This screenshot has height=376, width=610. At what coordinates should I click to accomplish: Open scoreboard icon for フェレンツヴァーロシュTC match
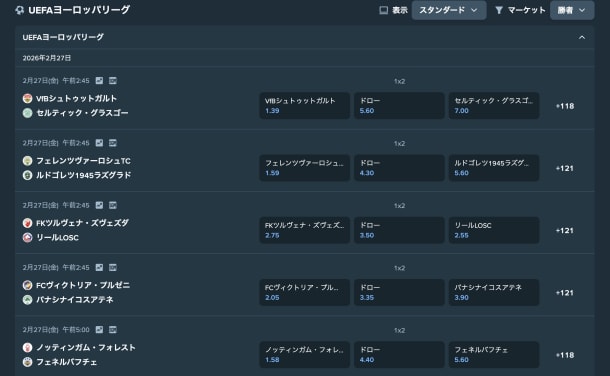113,143
